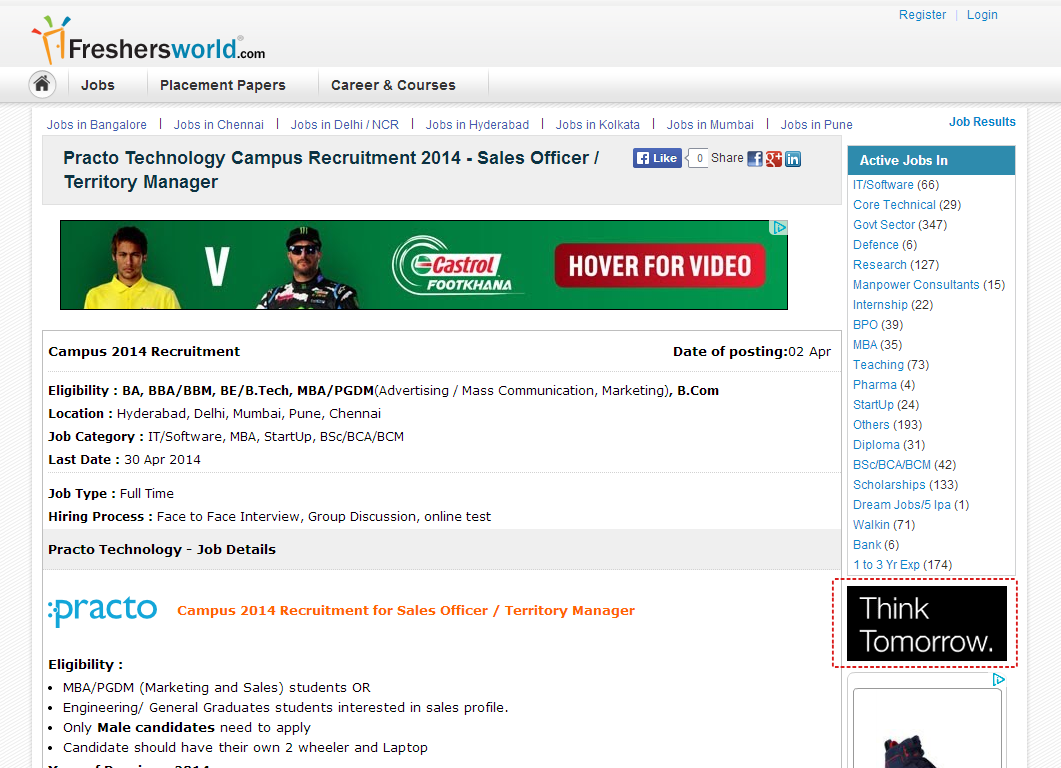This screenshot has height=768, width=1061.
Task: Click the Castrol Footkhana video banner
Action: coord(422,264)
